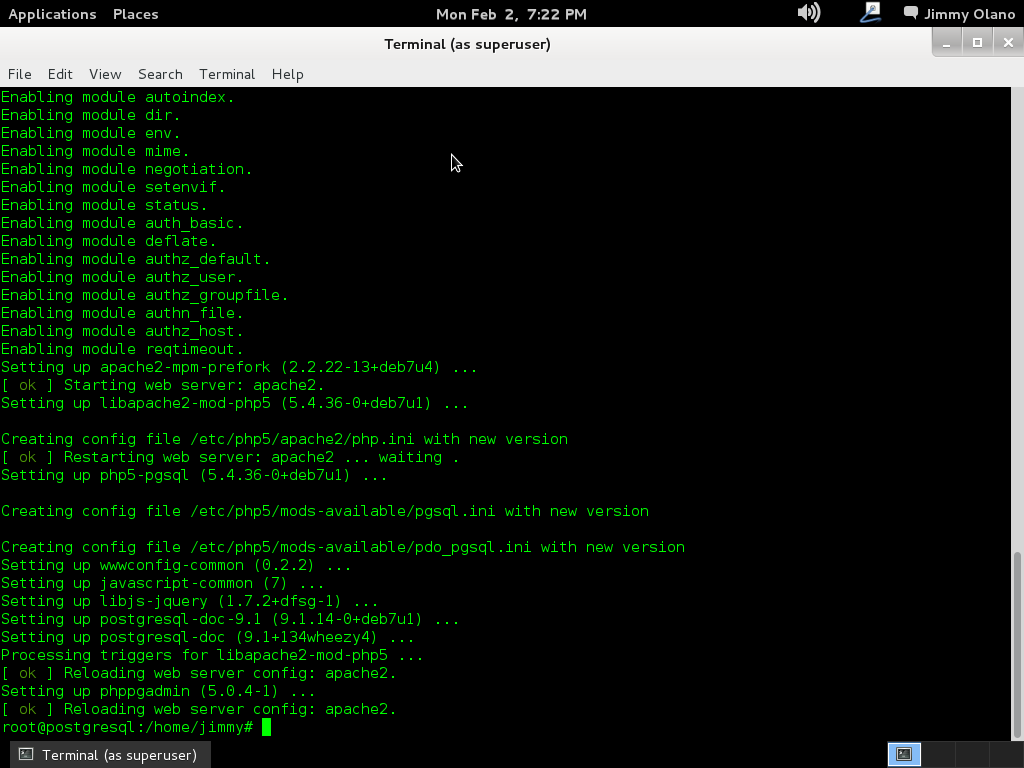Expand the Terminal menu
Viewport: 1024px width, 768px height.
(x=227, y=74)
